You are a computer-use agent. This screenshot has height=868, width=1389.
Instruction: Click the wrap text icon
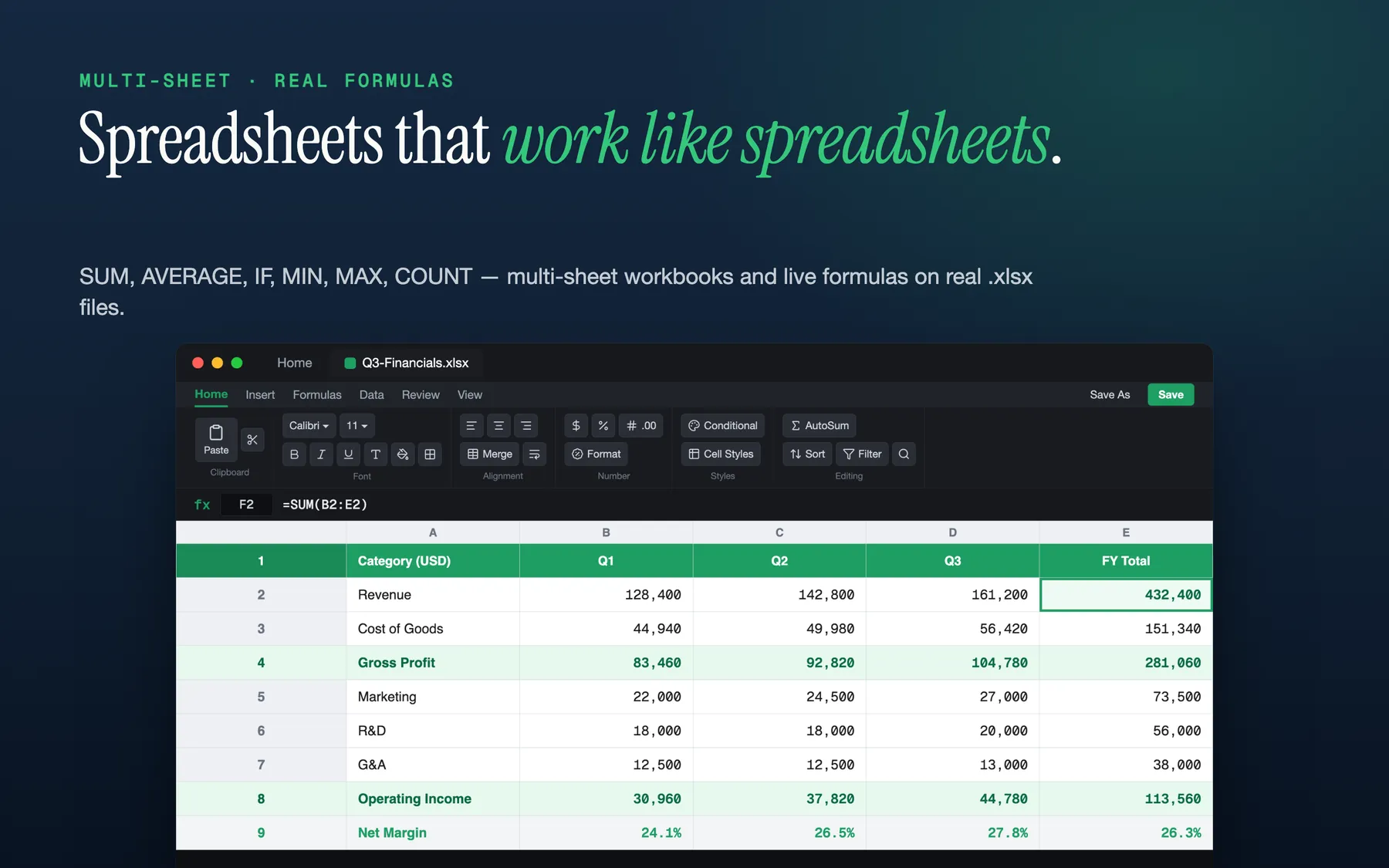click(534, 454)
